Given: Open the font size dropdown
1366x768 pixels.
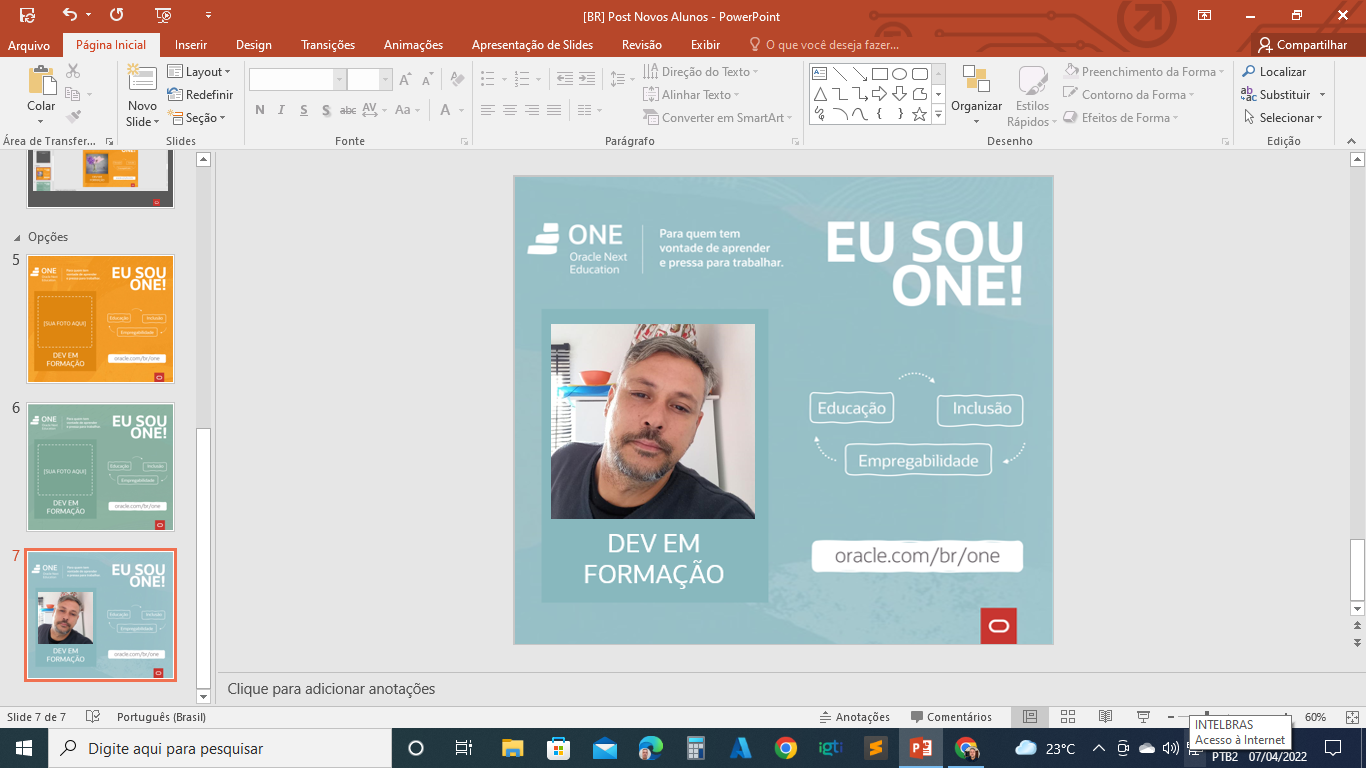Looking at the screenshot, I should coord(386,80).
